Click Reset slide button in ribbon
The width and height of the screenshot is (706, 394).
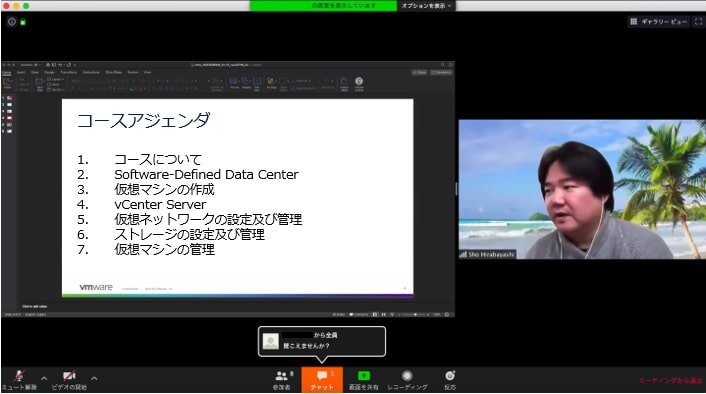point(54,84)
